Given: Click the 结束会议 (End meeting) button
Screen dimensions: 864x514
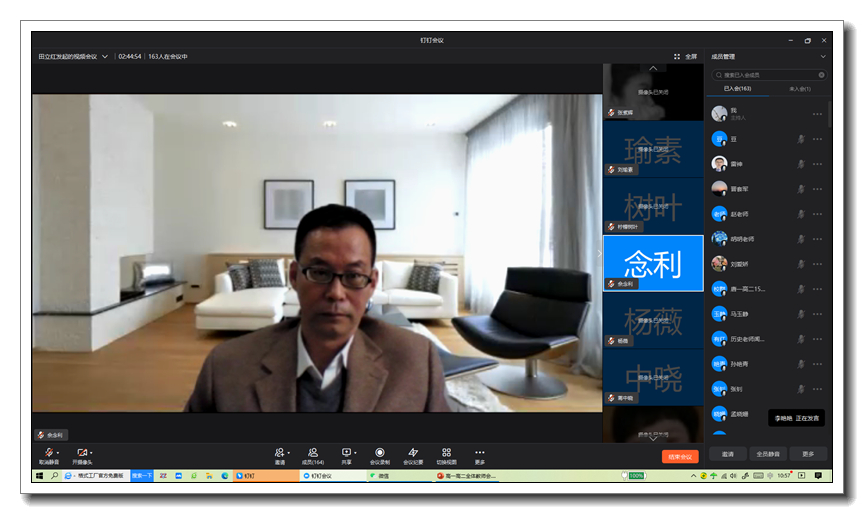Looking at the screenshot, I should point(679,456).
